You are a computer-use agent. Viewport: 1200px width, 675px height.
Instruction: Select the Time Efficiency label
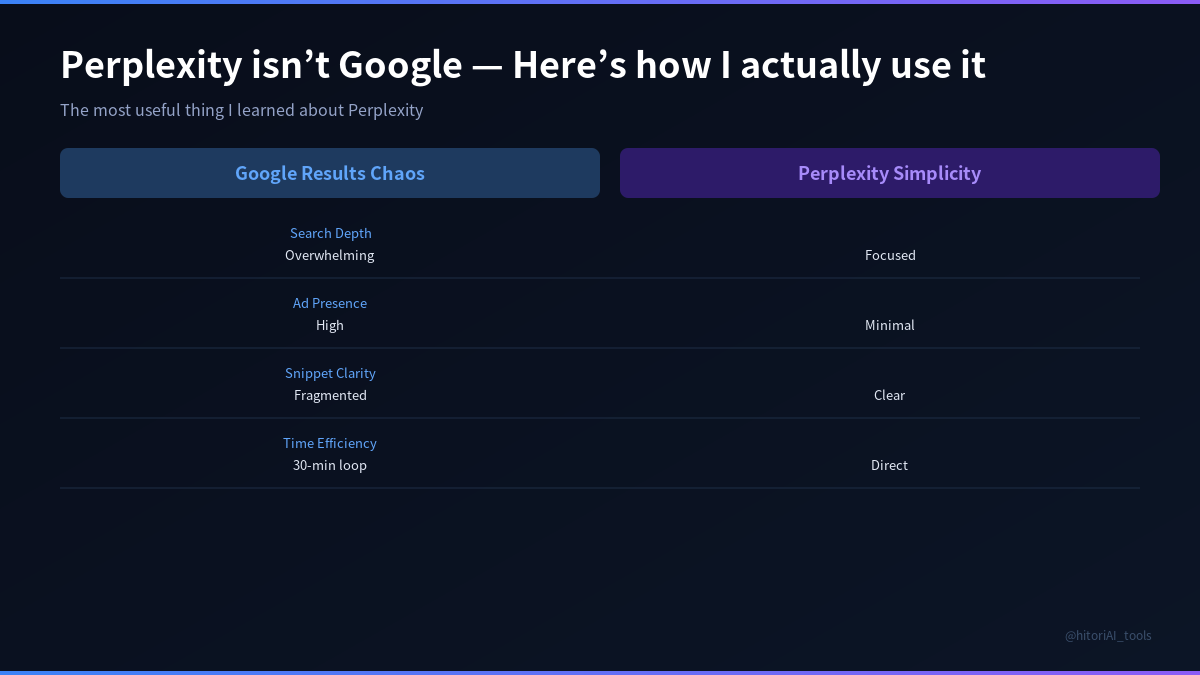330,443
